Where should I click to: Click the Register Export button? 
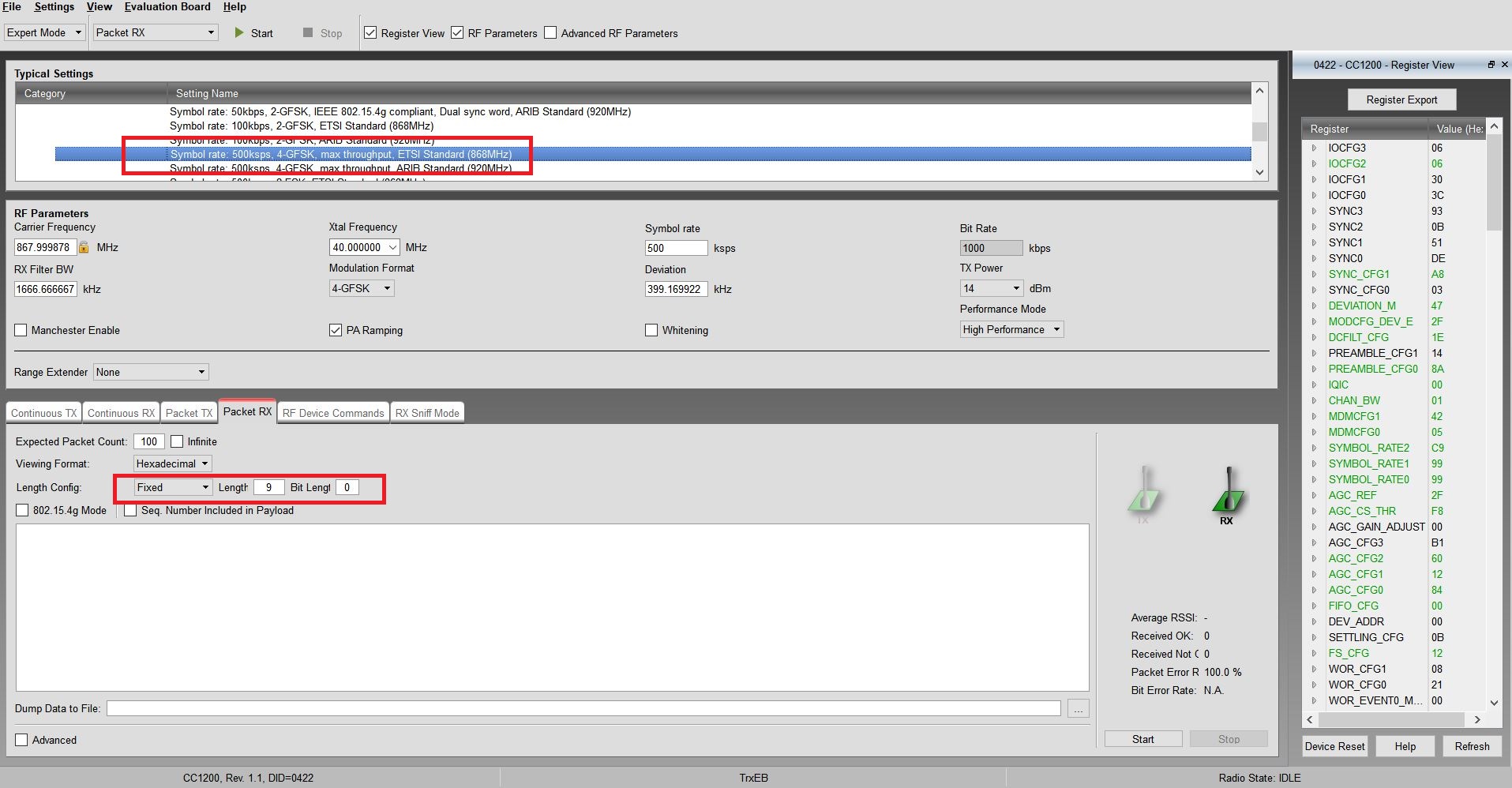pyautogui.click(x=1401, y=99)
